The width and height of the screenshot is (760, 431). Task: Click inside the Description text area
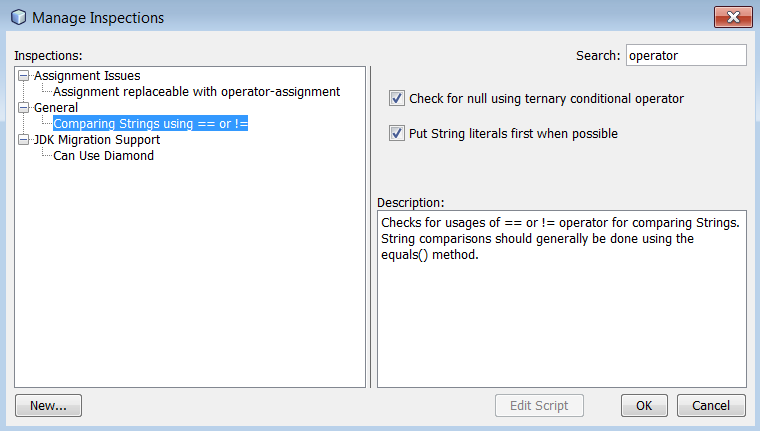click(561, 320)
